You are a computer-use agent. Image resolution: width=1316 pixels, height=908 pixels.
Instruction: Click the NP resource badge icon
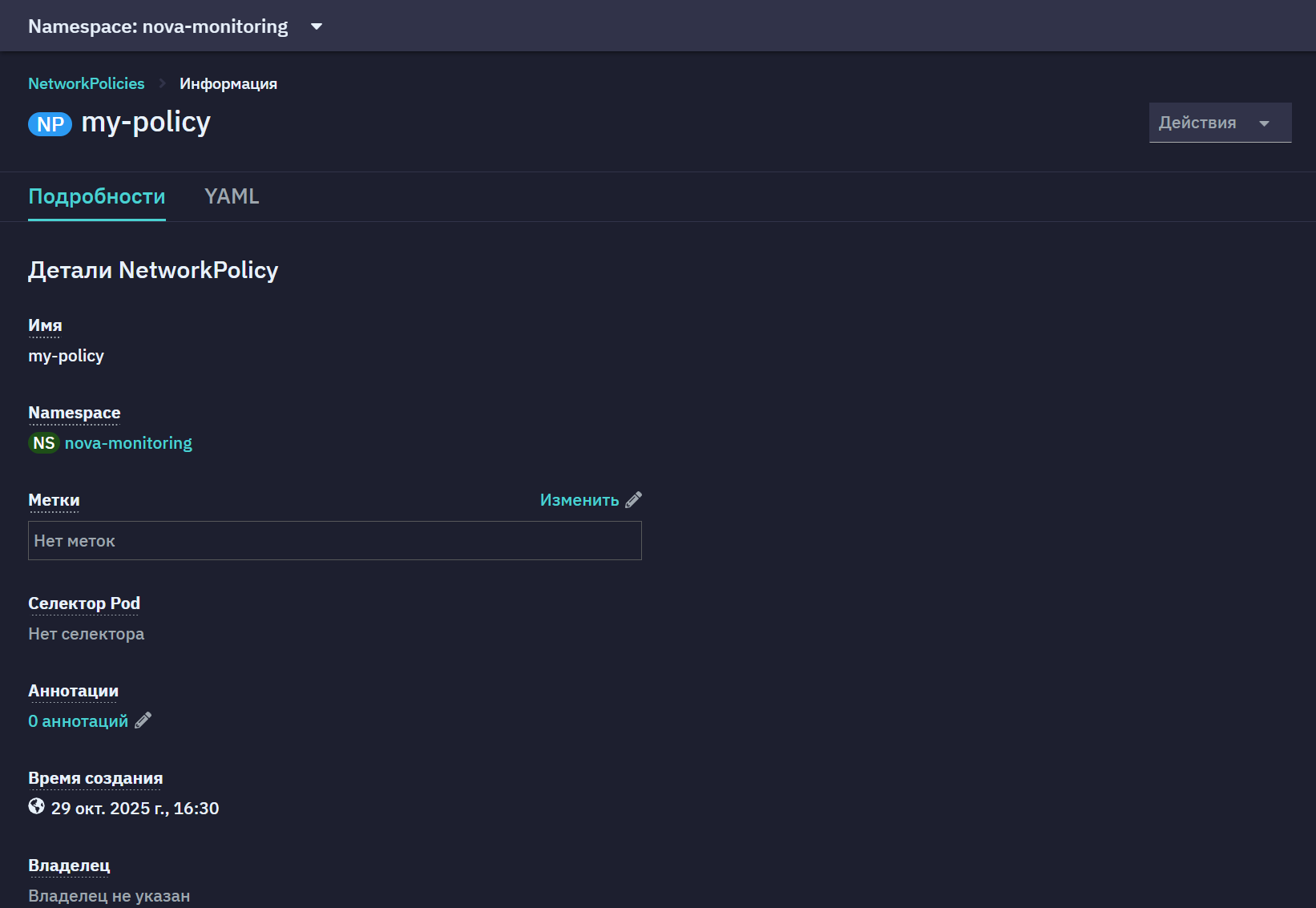50,124
